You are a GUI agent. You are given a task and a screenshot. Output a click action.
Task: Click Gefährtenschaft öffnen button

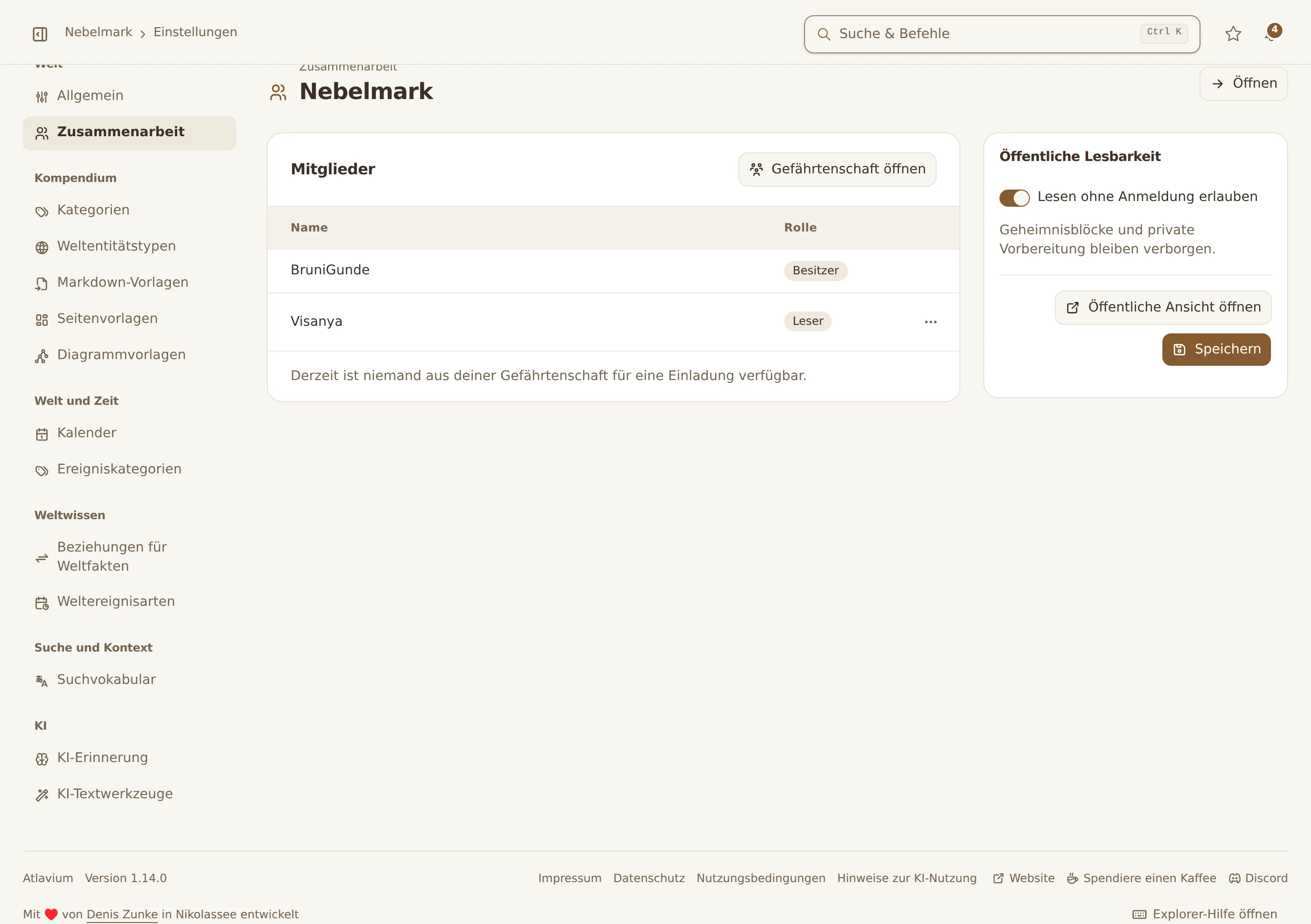coord(837,170)
